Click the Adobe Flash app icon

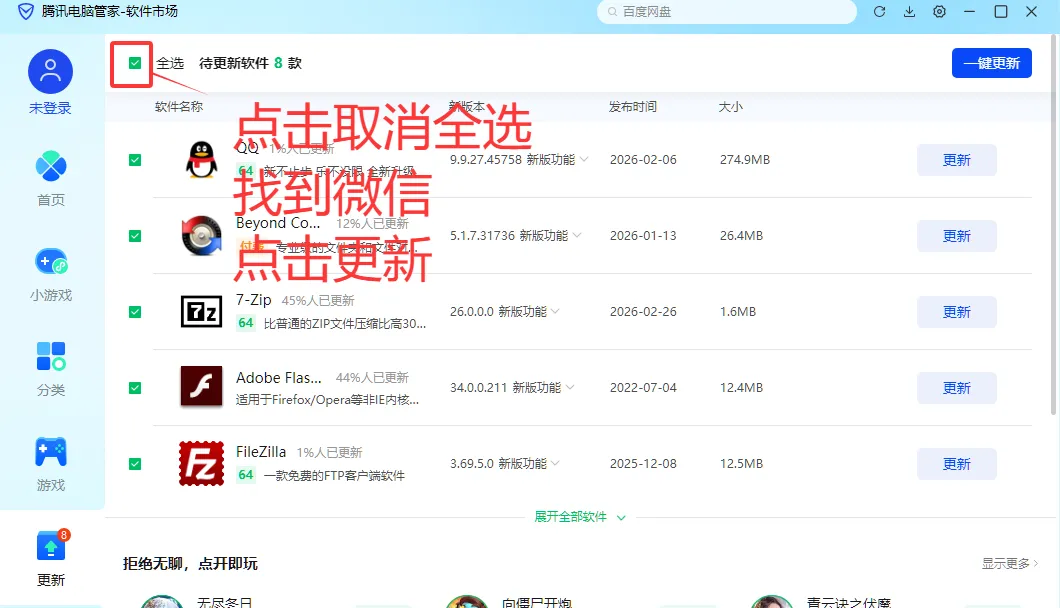pyautogui.click(x=201, y=386)
